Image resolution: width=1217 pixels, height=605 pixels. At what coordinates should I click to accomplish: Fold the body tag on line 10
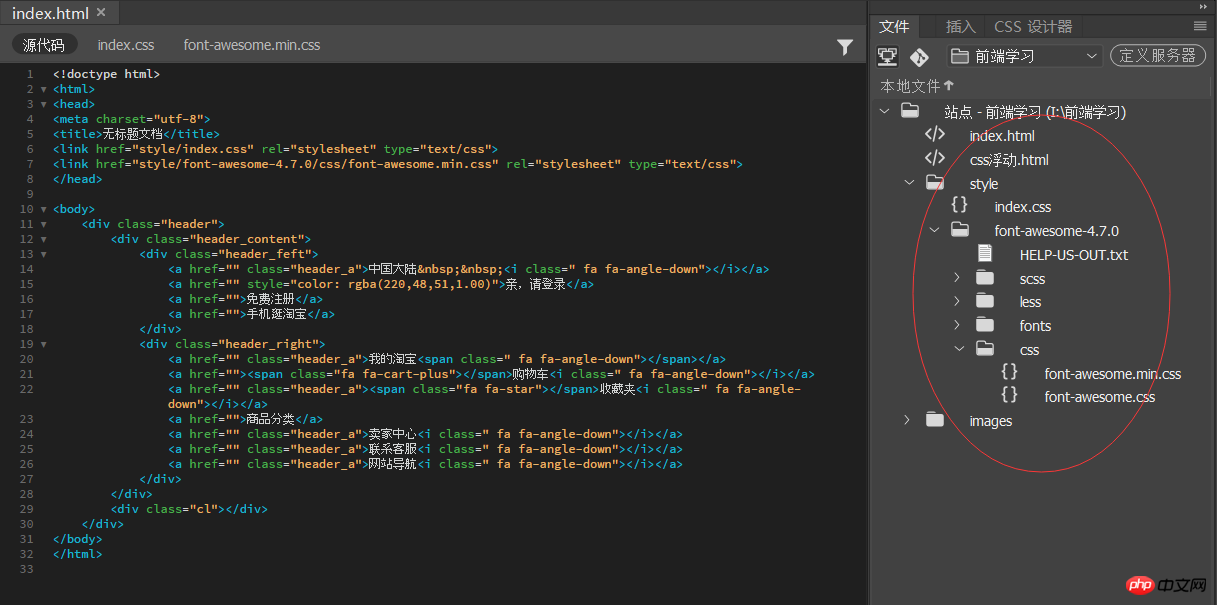coord(43,209)
